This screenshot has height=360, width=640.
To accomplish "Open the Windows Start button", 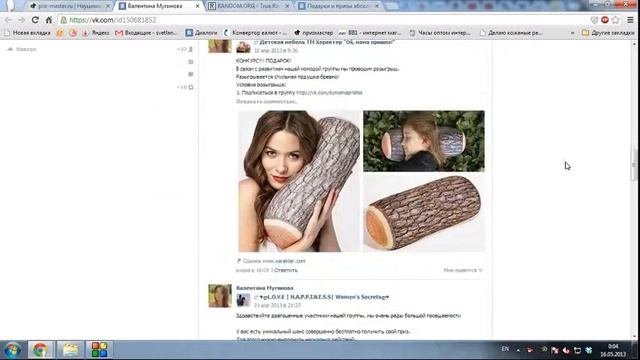I will (x=13, y=350).
